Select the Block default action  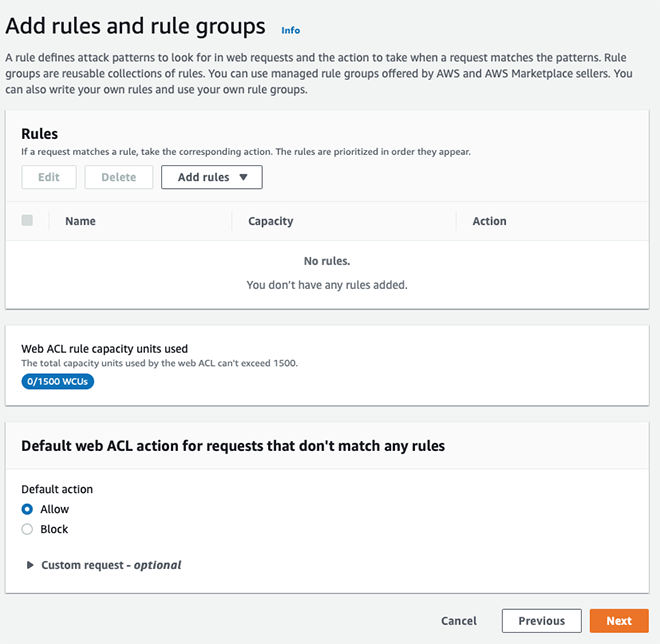coord(27,529)
